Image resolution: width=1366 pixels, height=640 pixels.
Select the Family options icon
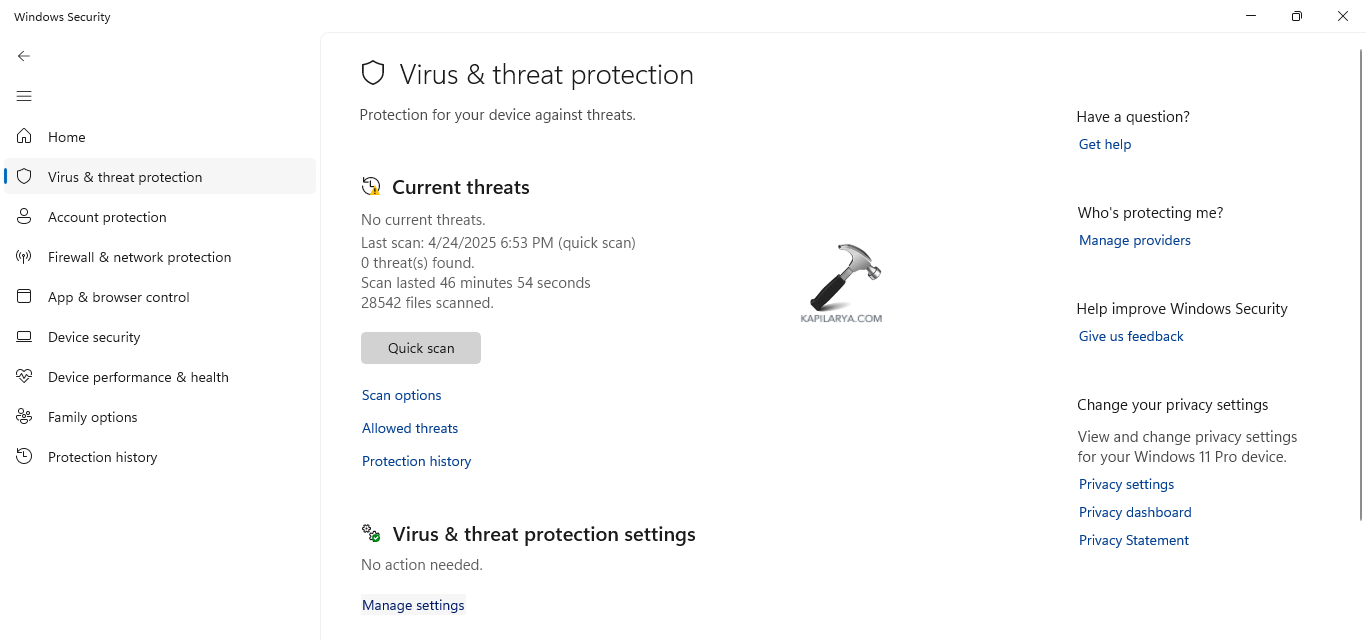tap(23, 417)
